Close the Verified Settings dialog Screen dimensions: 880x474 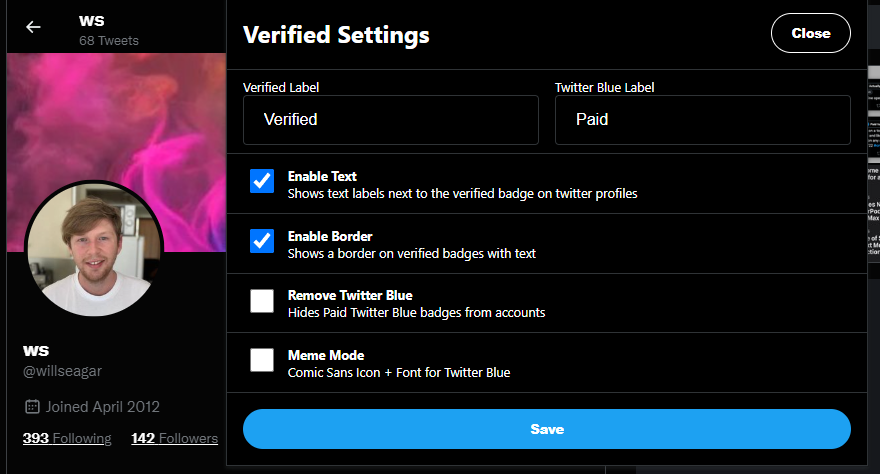810,33
